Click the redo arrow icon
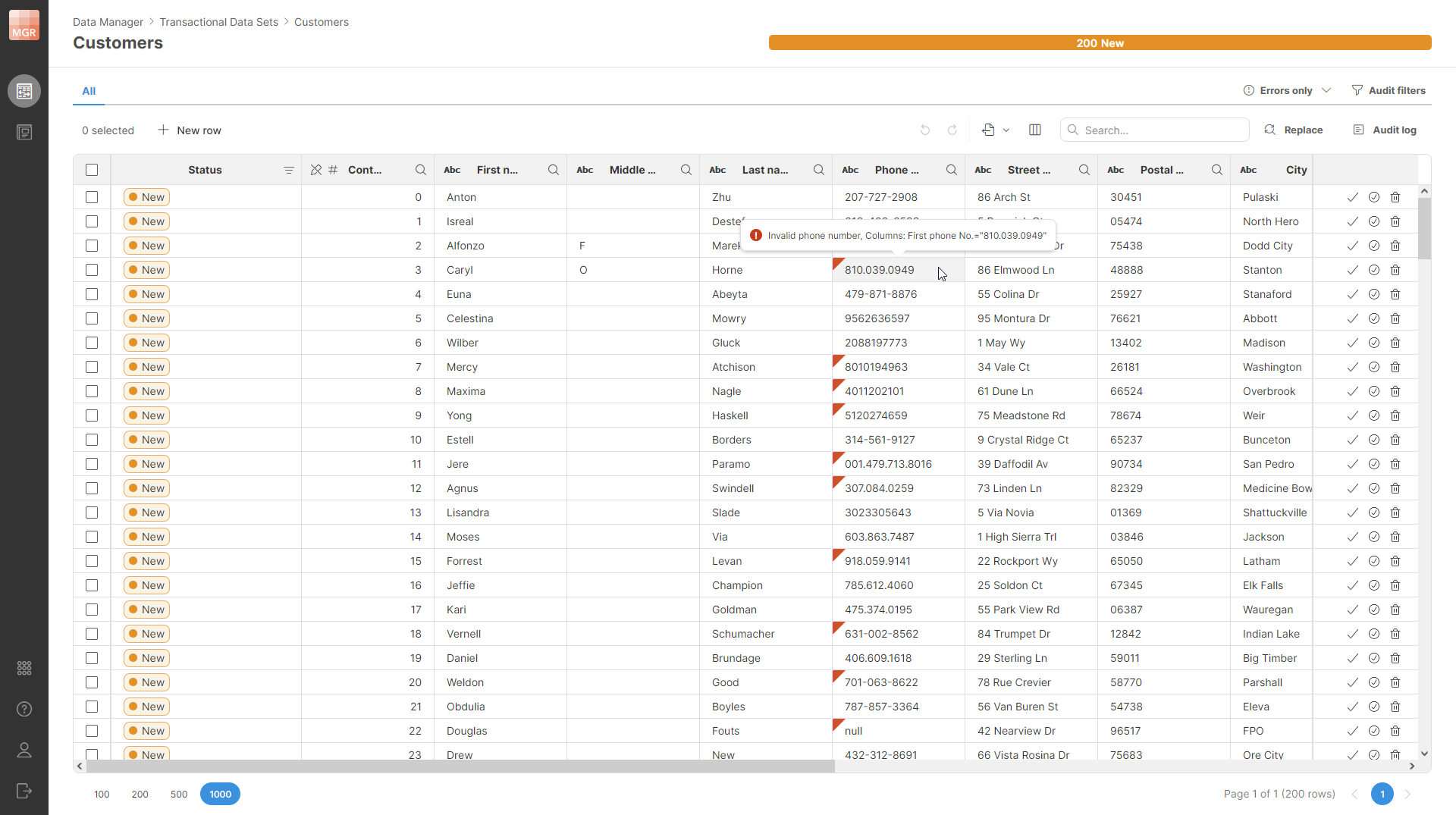 click(952, 130)
